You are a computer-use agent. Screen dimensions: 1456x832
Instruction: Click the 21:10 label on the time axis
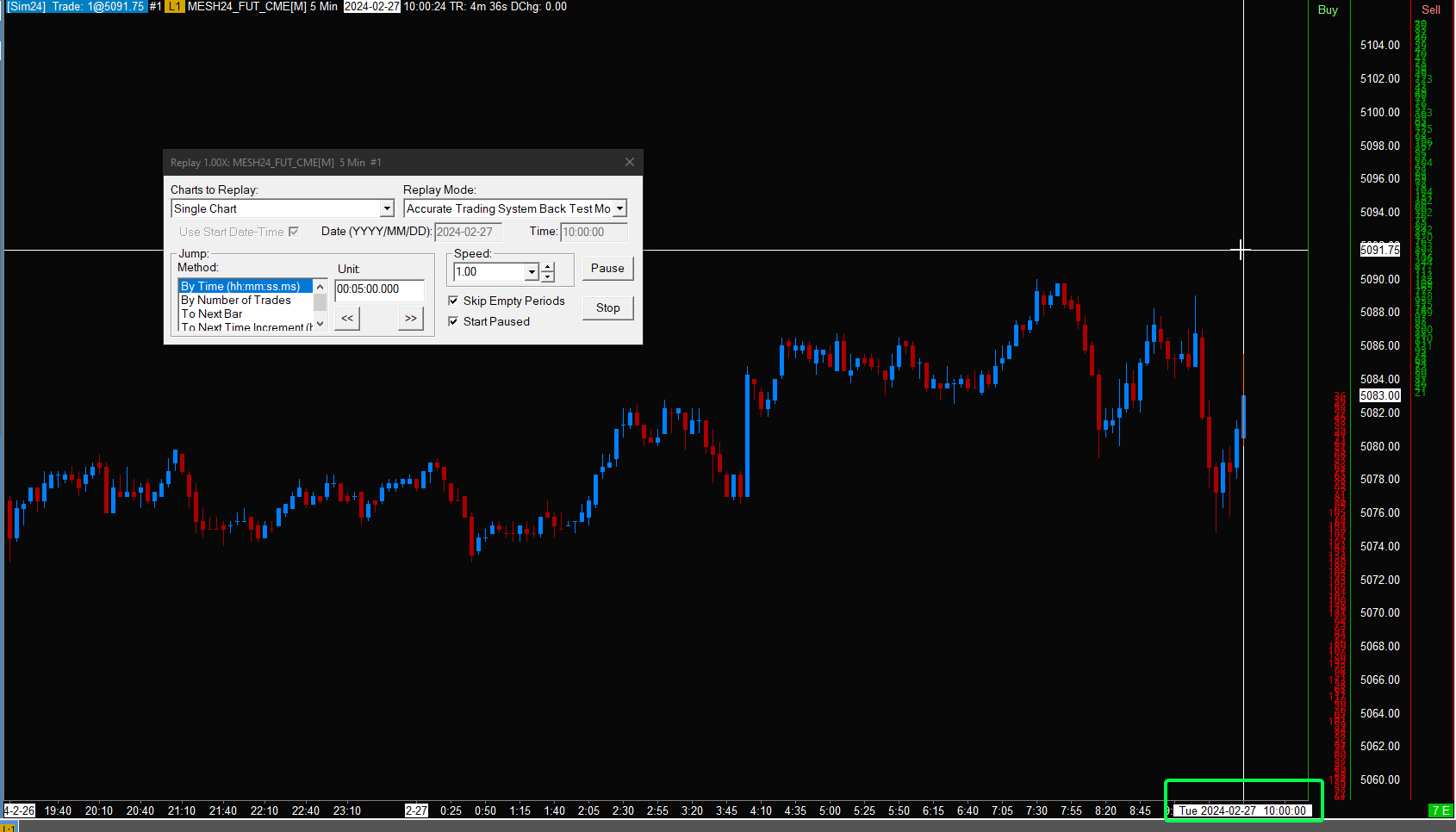182,810
